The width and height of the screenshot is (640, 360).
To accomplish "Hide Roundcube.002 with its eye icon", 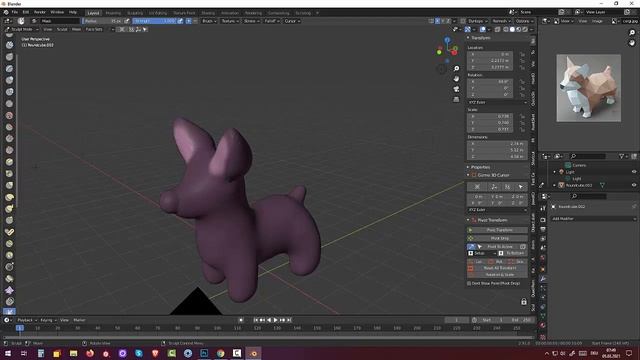I will [x=634, y=185].
